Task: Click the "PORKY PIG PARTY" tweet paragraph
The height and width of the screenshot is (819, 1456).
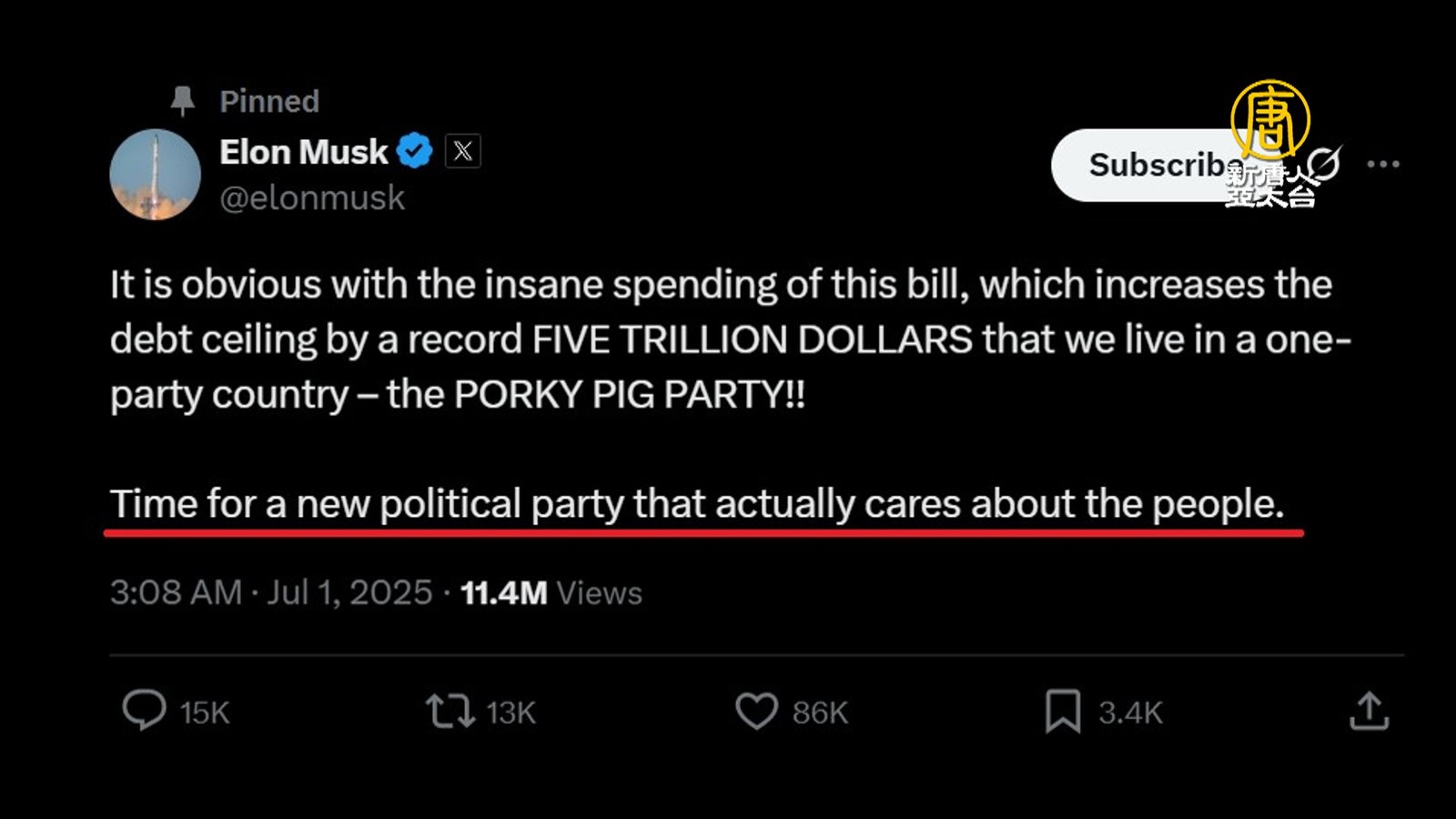Action: [x=728, y=339]
